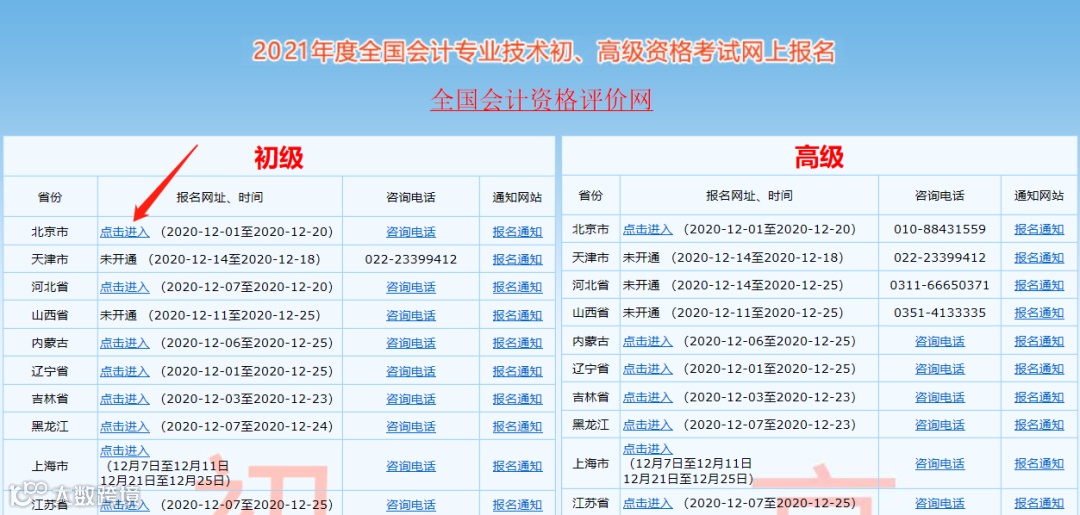Open 报名通知 for 天津市 in 初级 table
This screenshot has width=1080, height=515.
(x=517, y=260)
